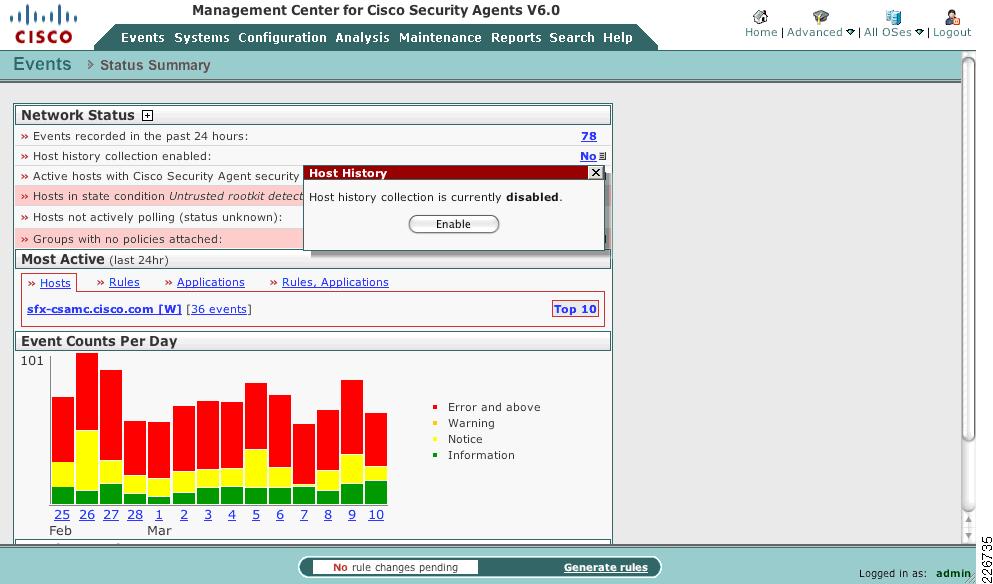Click the vertical page scrollbar thumb

[x=969, y=247]
